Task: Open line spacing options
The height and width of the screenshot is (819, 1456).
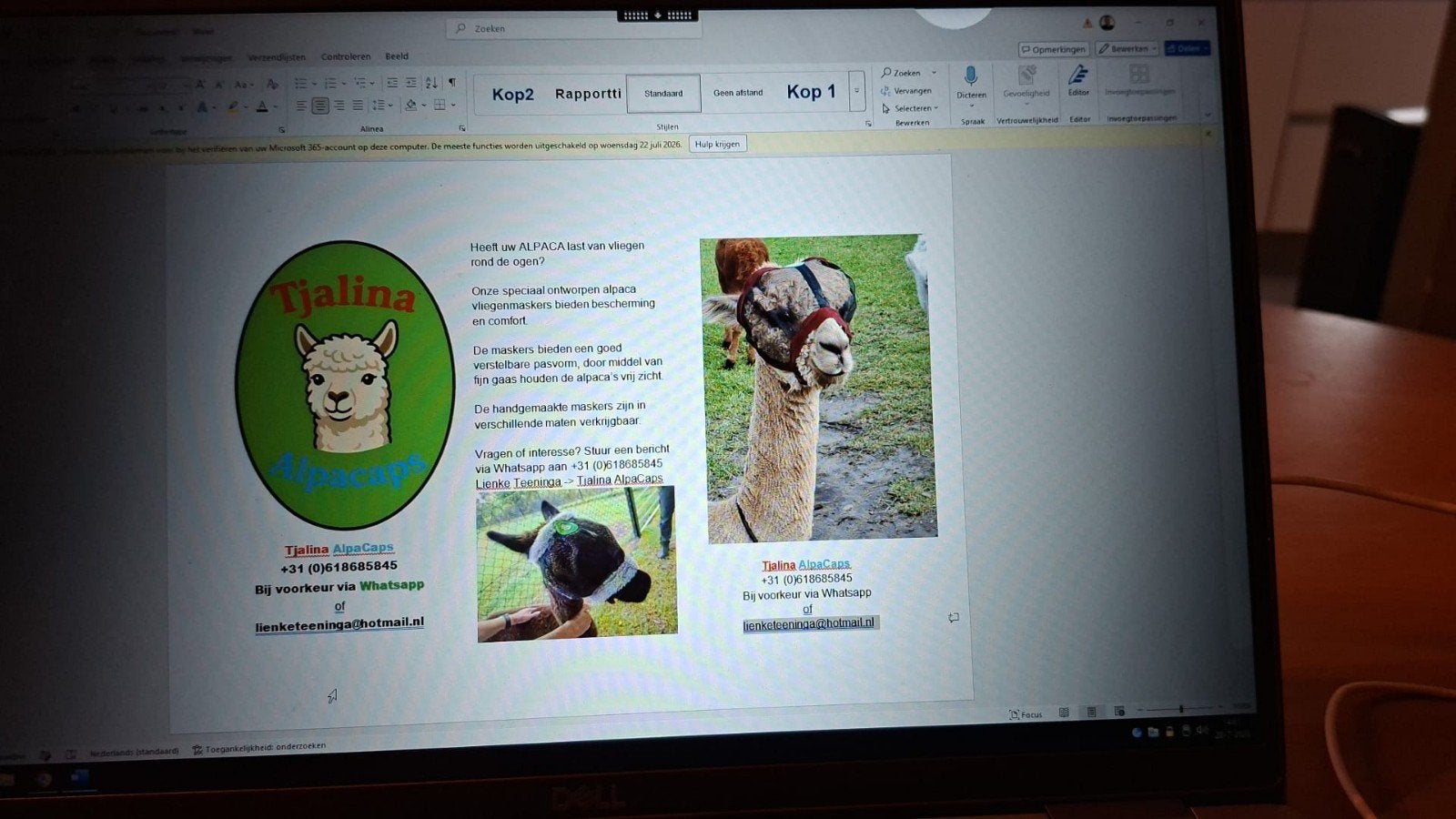Action: pos(381,106)
